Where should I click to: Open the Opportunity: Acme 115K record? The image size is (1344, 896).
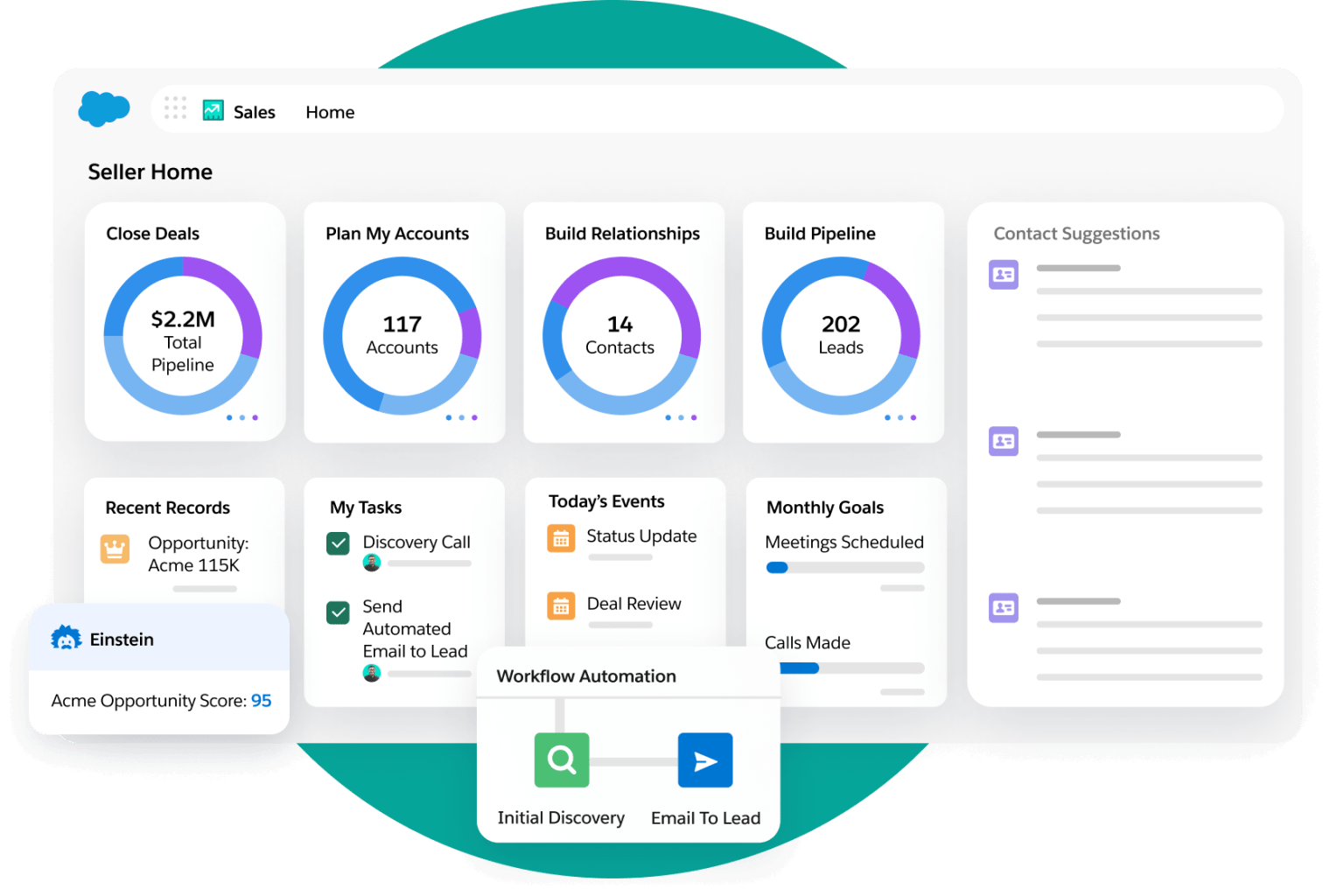click(x=194, y=554)
